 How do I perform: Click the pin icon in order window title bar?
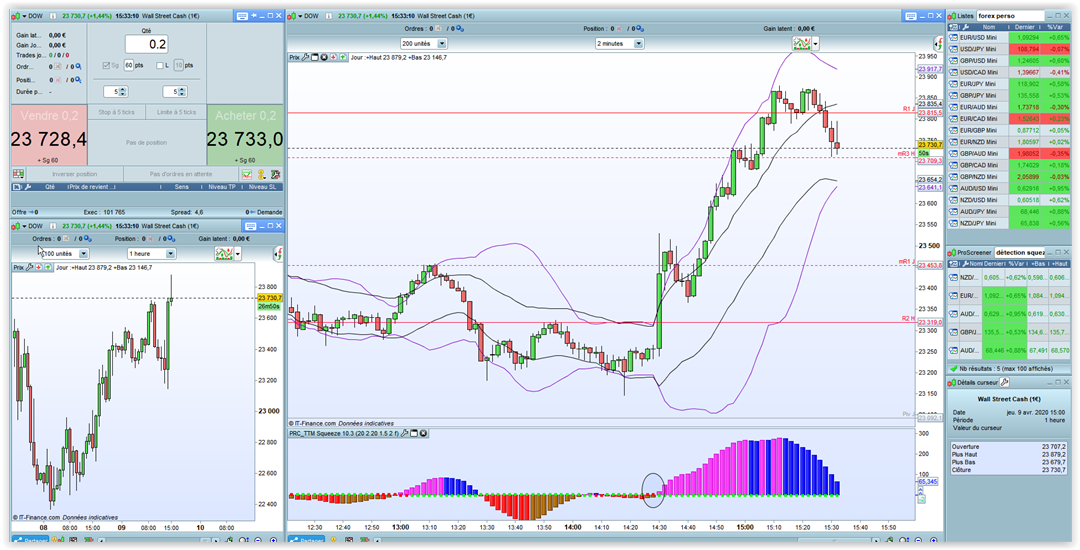click(253, 15)
